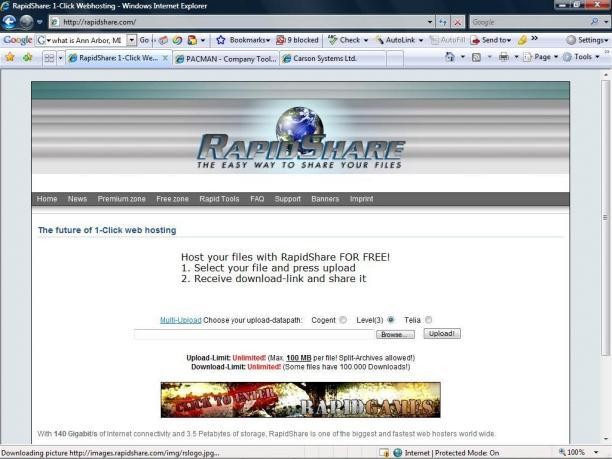Open Favorites Center star icon
612x459 pixels.
pyautogui.click(x=10, y=57)
